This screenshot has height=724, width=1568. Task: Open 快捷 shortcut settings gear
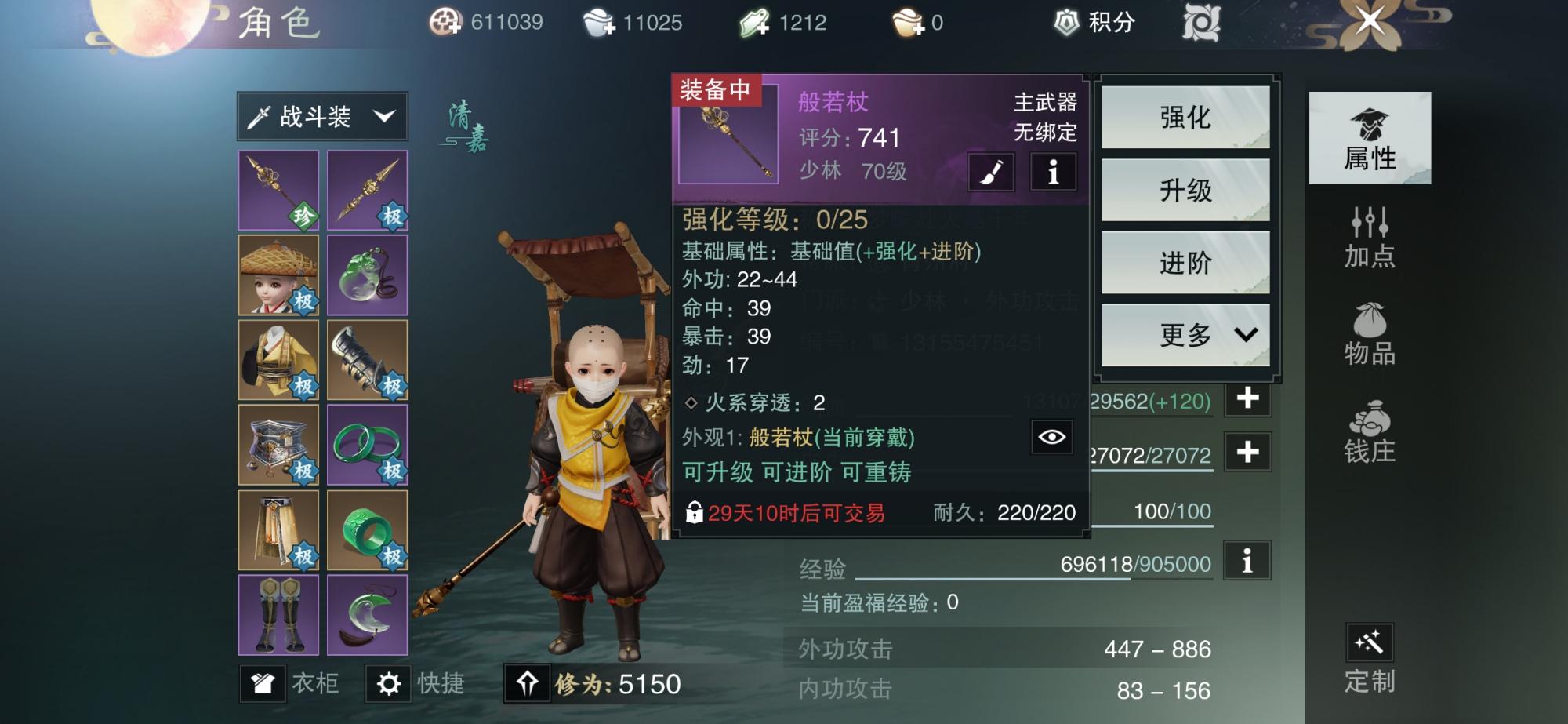(x=416, y=683)
